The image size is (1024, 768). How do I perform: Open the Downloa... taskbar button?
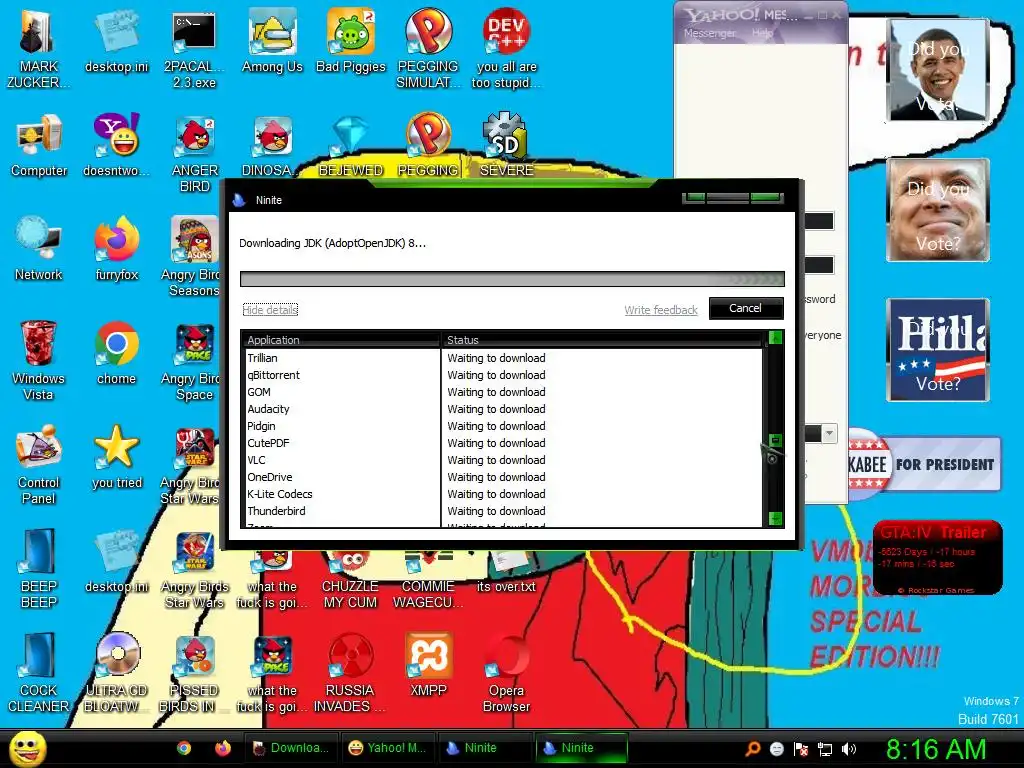[x=290, y=748]
